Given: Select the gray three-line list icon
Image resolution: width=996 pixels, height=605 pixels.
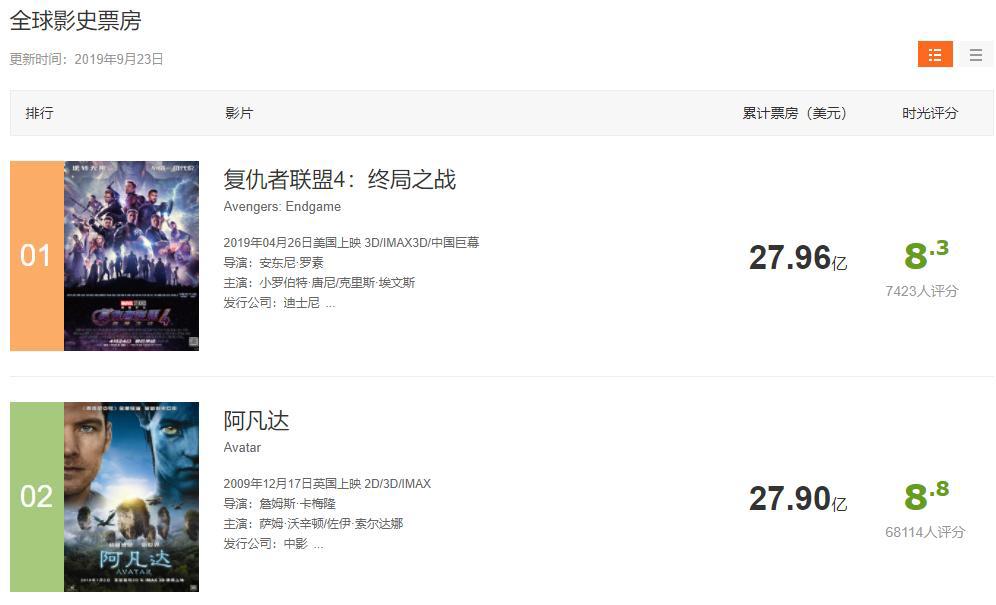Looking at the screenshot, I should (x=976, y=55).
